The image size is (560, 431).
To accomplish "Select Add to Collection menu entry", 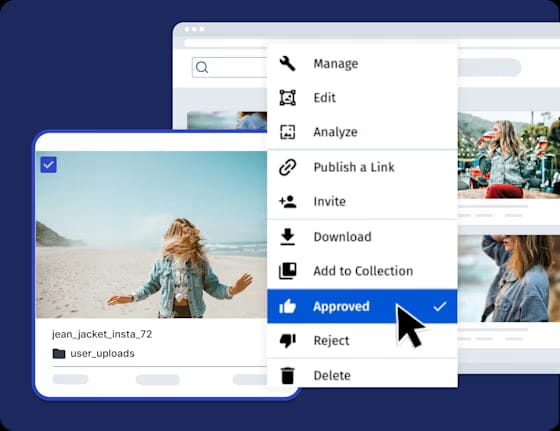I will coord(362,271).
